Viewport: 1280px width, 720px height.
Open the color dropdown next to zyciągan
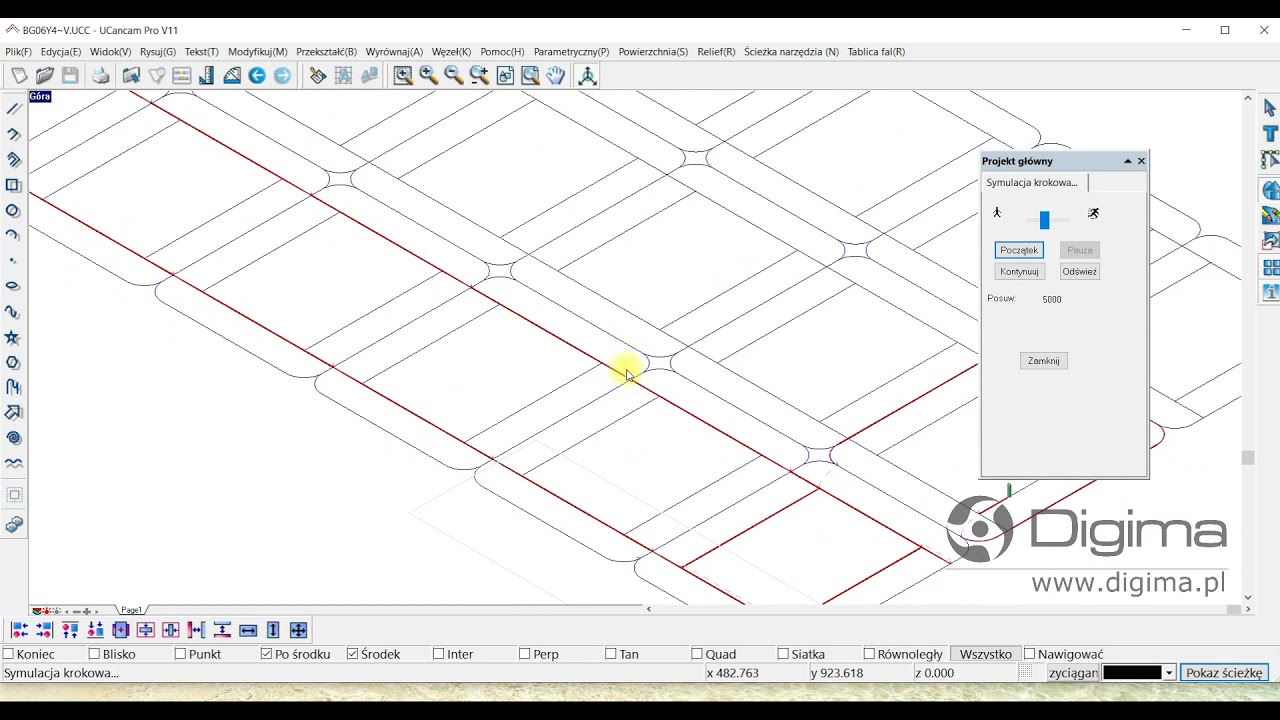[1169, 673]
